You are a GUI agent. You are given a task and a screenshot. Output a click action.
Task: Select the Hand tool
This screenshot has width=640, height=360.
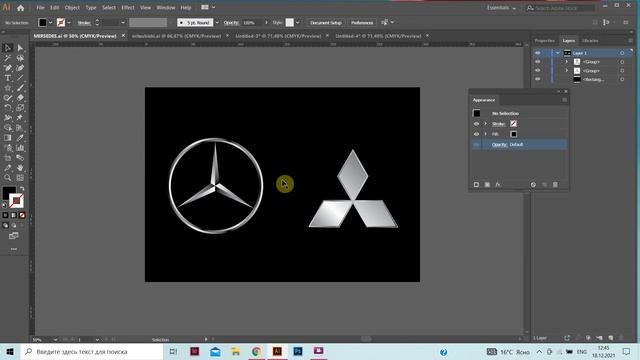(20, 168)
